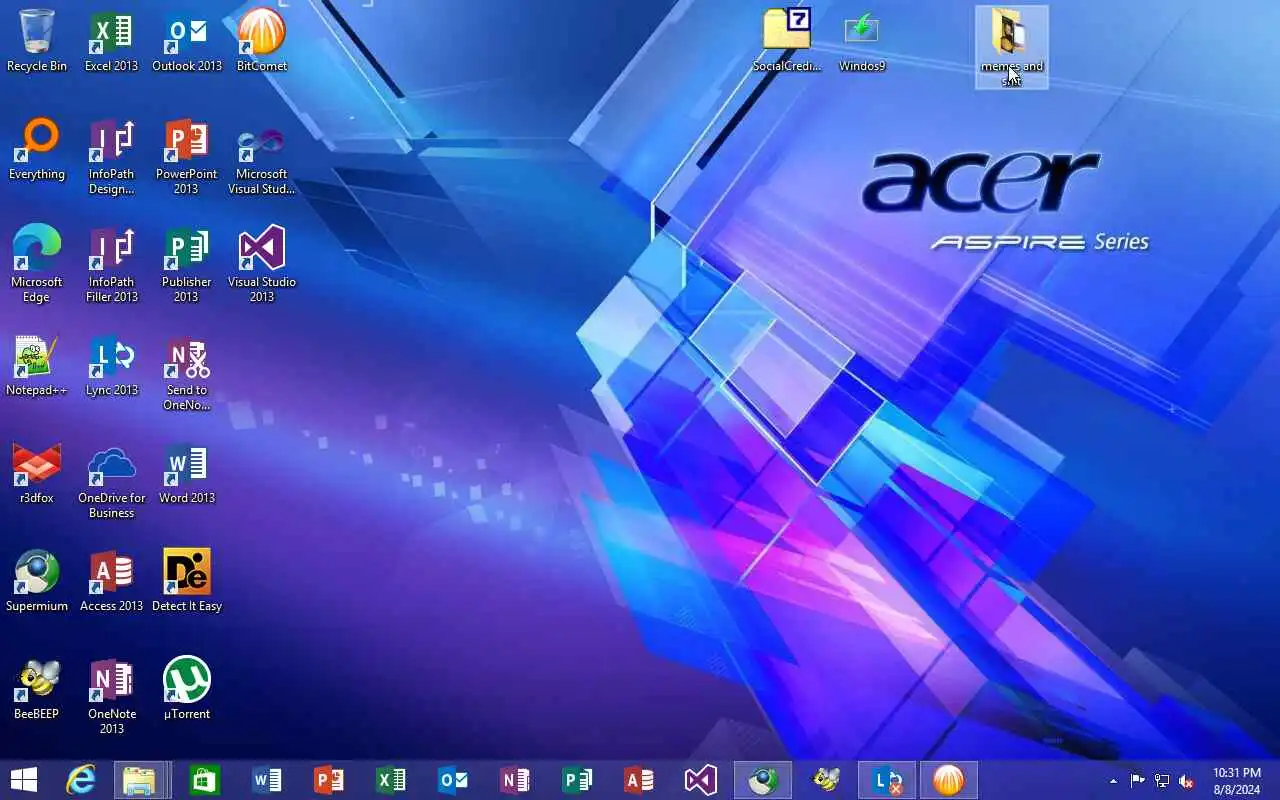Launch Excel from the taskbar

tap(391, 780)
